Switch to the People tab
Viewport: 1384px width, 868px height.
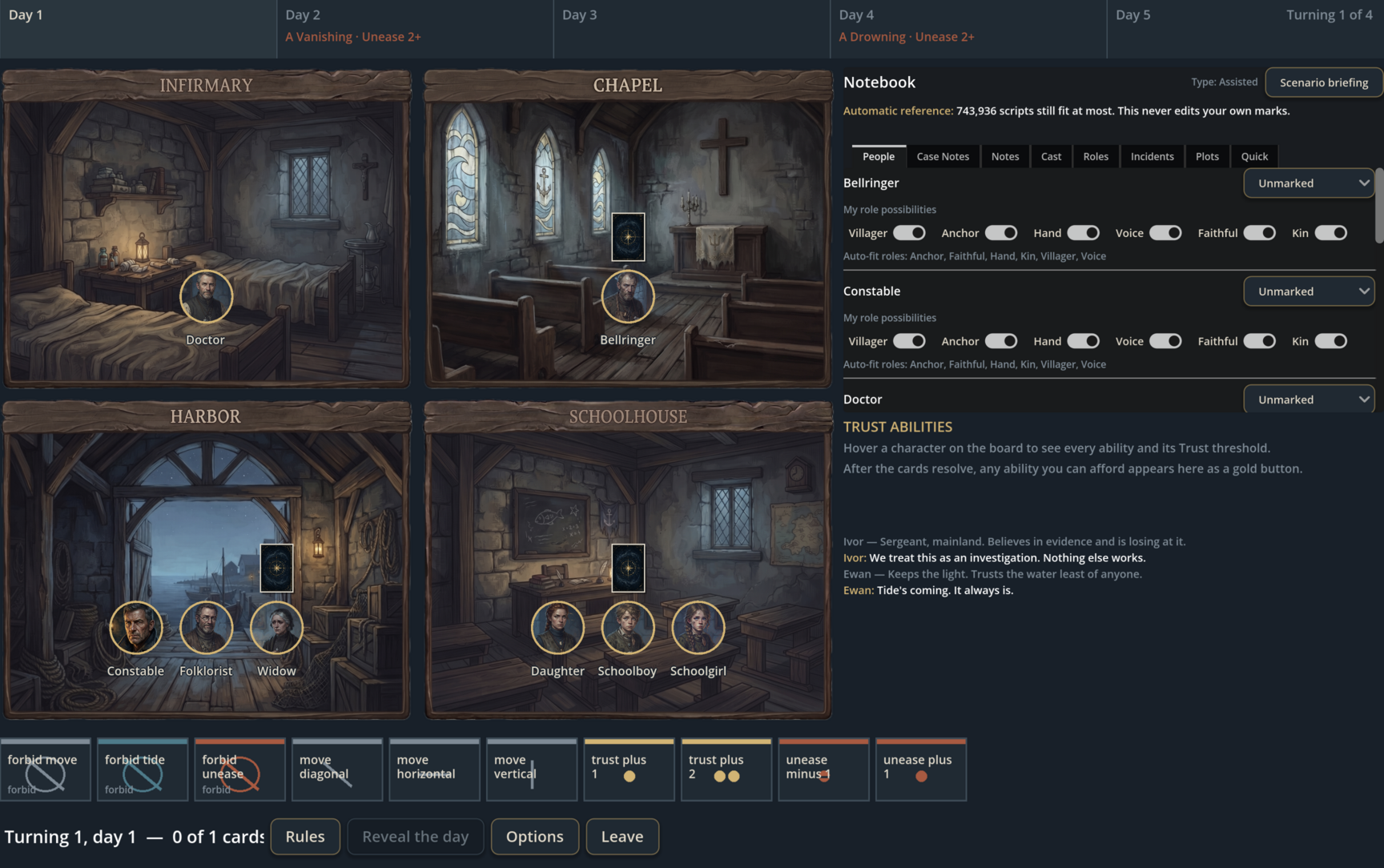click(x=879, y=156)
